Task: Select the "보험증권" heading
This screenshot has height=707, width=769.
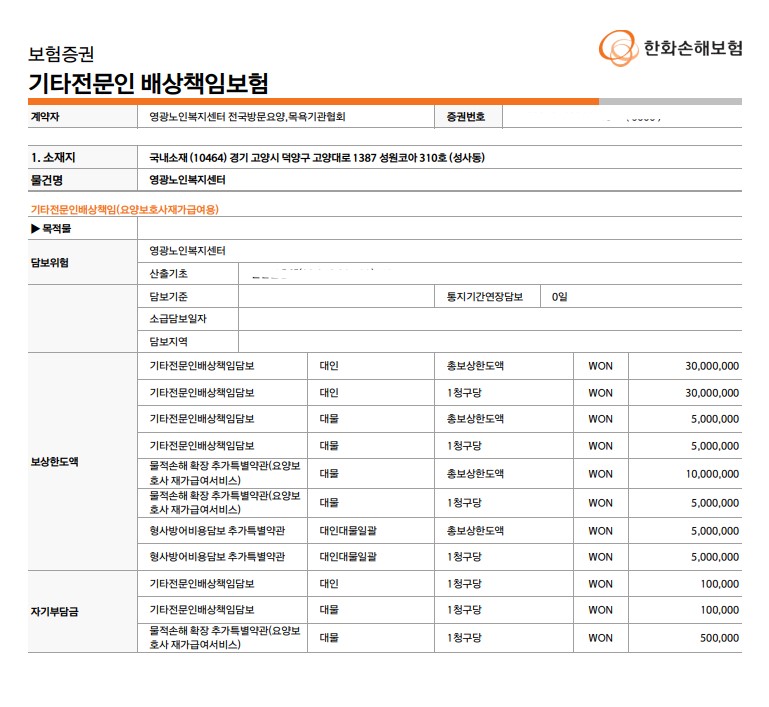Action: coord(61,54)
